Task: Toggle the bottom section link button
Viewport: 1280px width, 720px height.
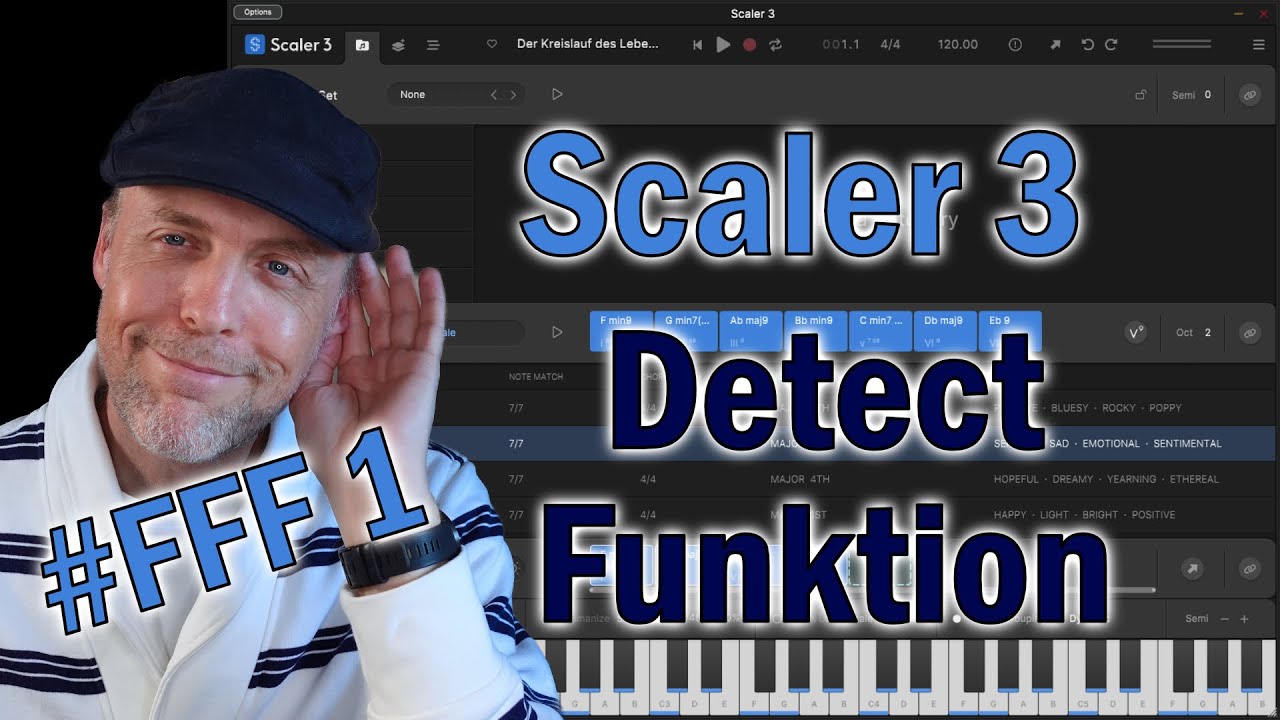Action: pos(1249,569)
